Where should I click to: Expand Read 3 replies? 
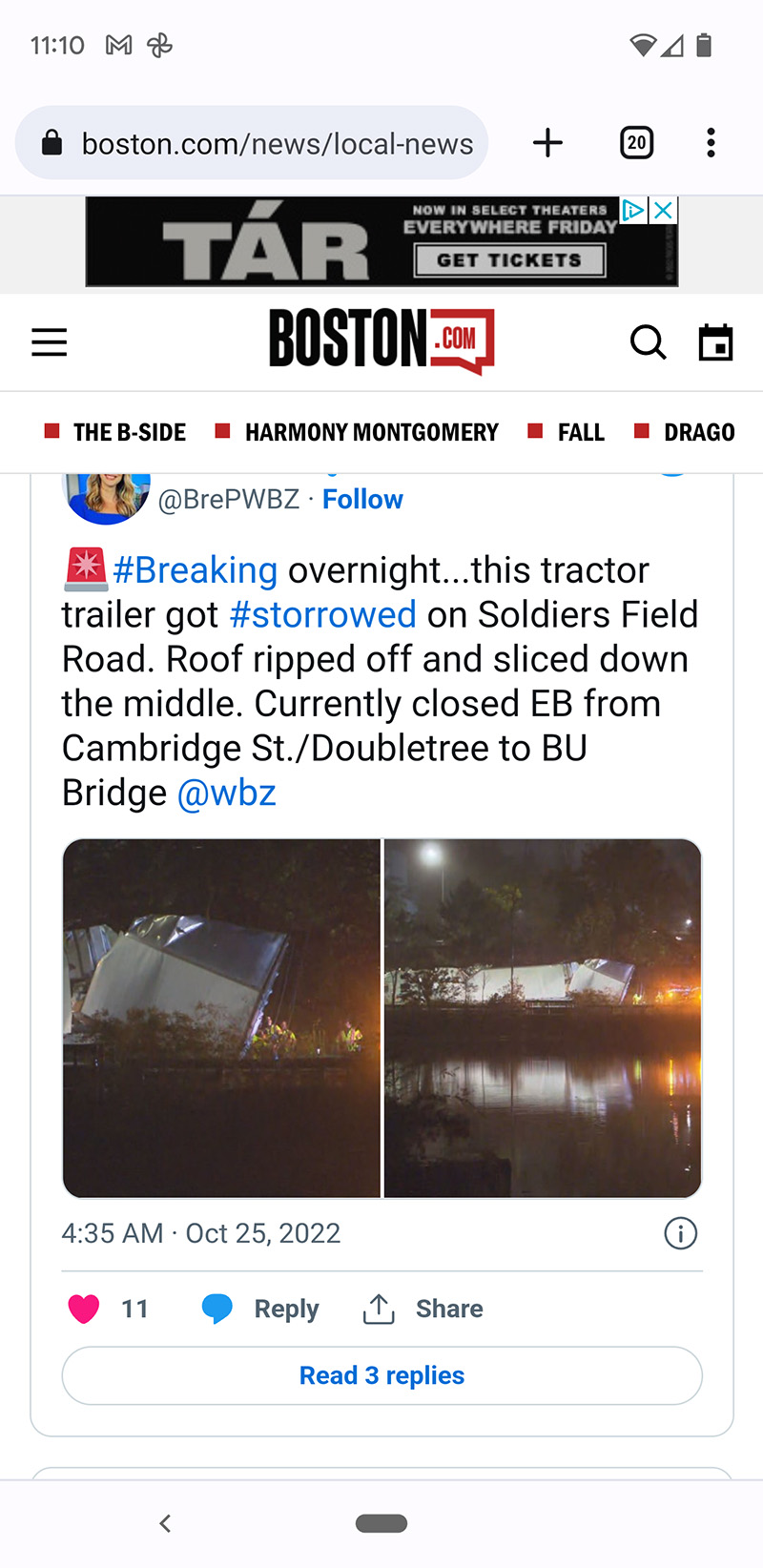(x=381, y=1375)
